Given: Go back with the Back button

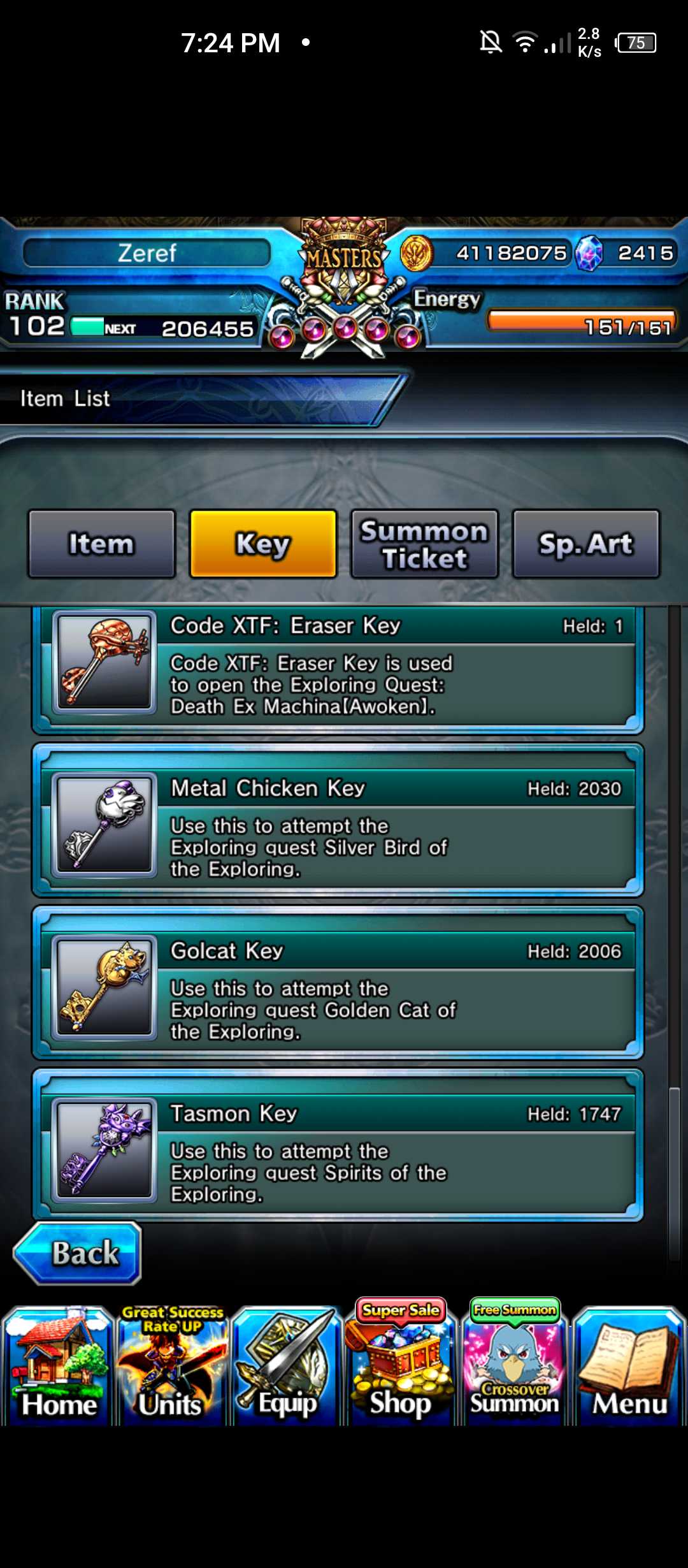Looking at the screenshot, I should pyautogui.click(x=77, y=1253).
